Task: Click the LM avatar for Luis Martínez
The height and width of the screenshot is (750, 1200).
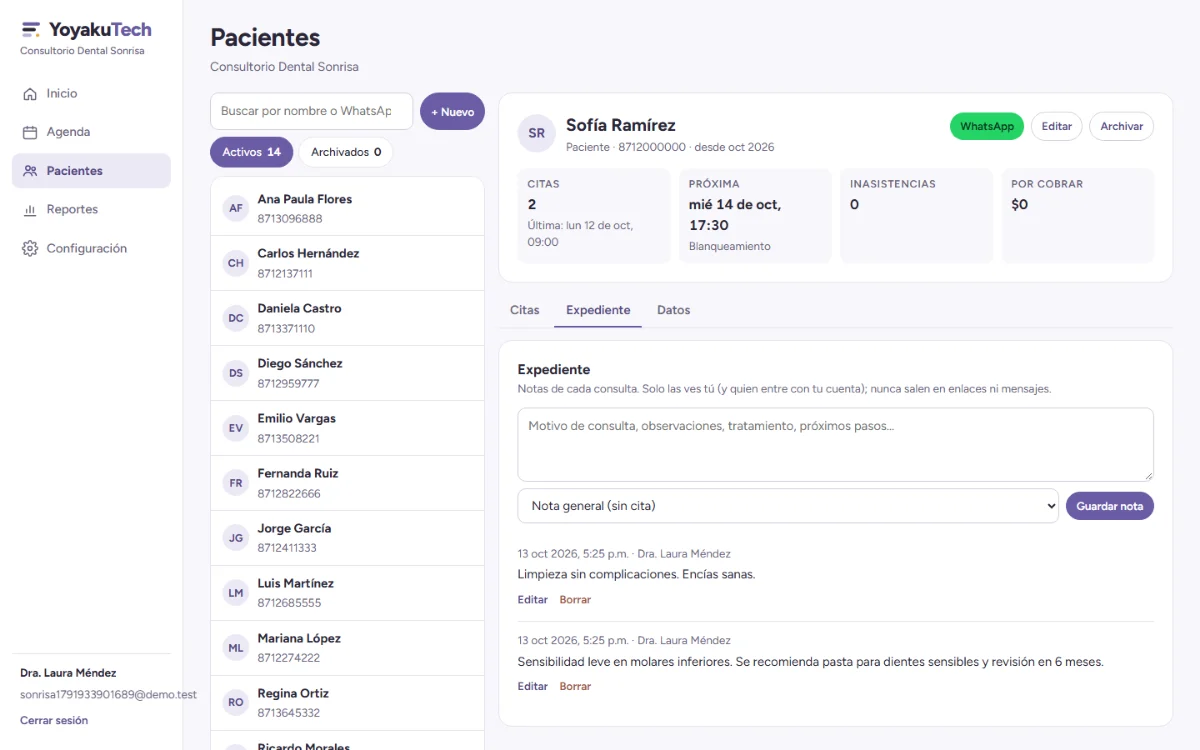Action: pyautogui.click(x=236, y=593)
